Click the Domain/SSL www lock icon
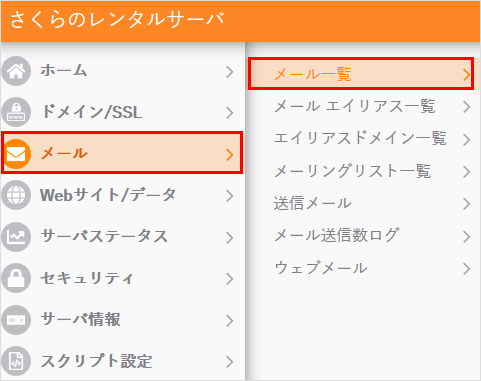 (16, 112)
